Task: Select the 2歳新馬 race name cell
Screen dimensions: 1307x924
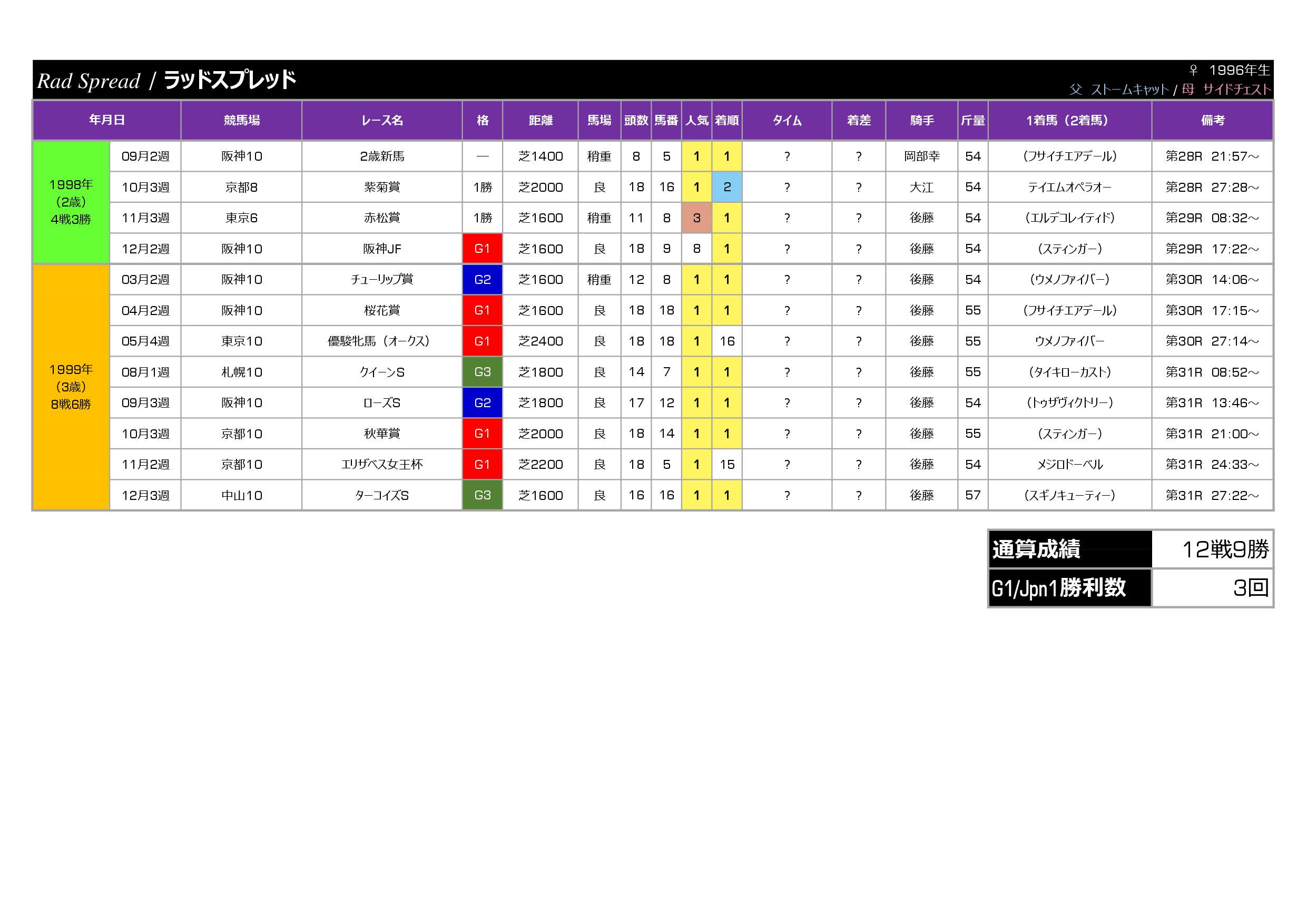Action: pos(382,156)
